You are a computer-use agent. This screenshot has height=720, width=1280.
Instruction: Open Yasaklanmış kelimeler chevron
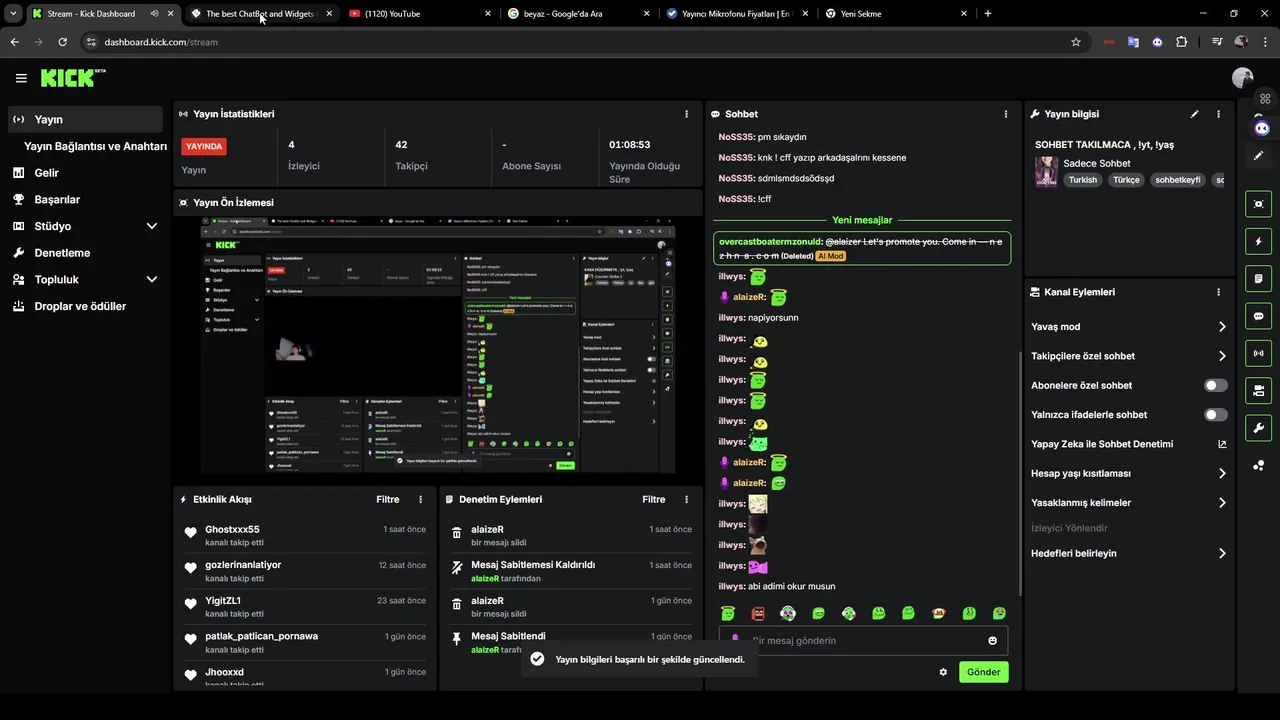click(1222, 503)
